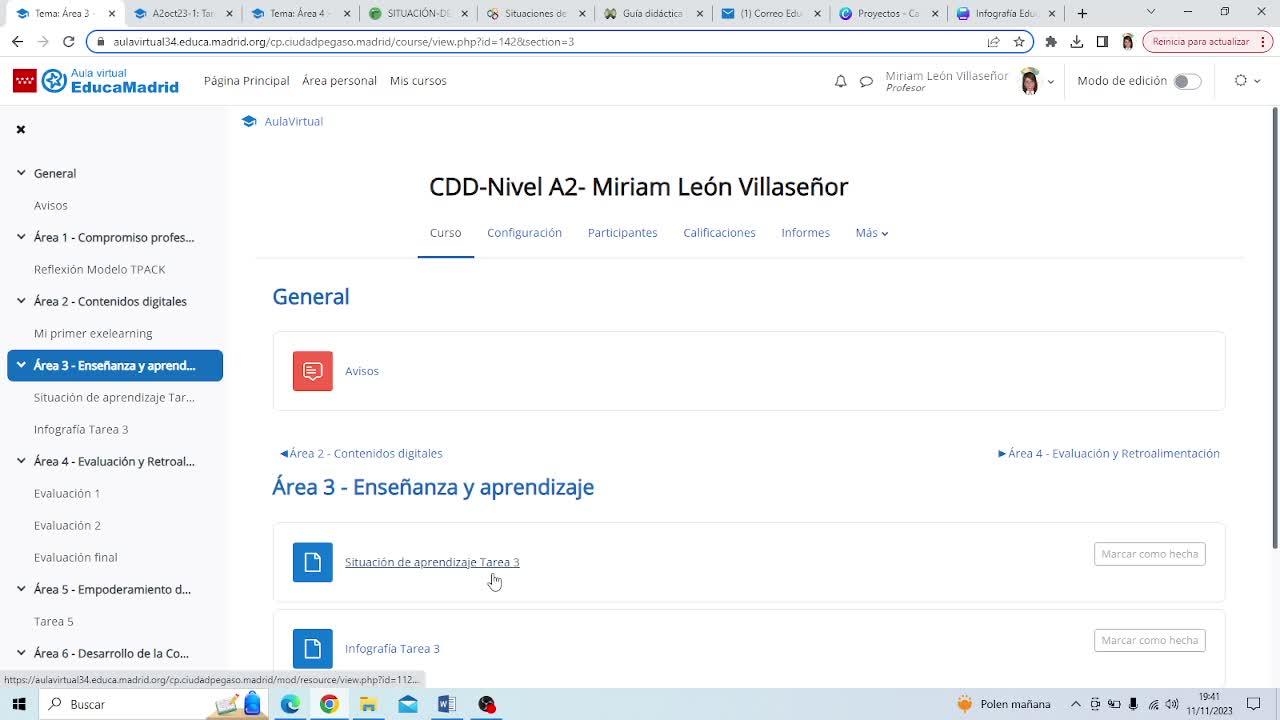The height and width of the screenshot is (720, 1280).
Task: Expand the Más dropdown menu
Action: (872, 233)
